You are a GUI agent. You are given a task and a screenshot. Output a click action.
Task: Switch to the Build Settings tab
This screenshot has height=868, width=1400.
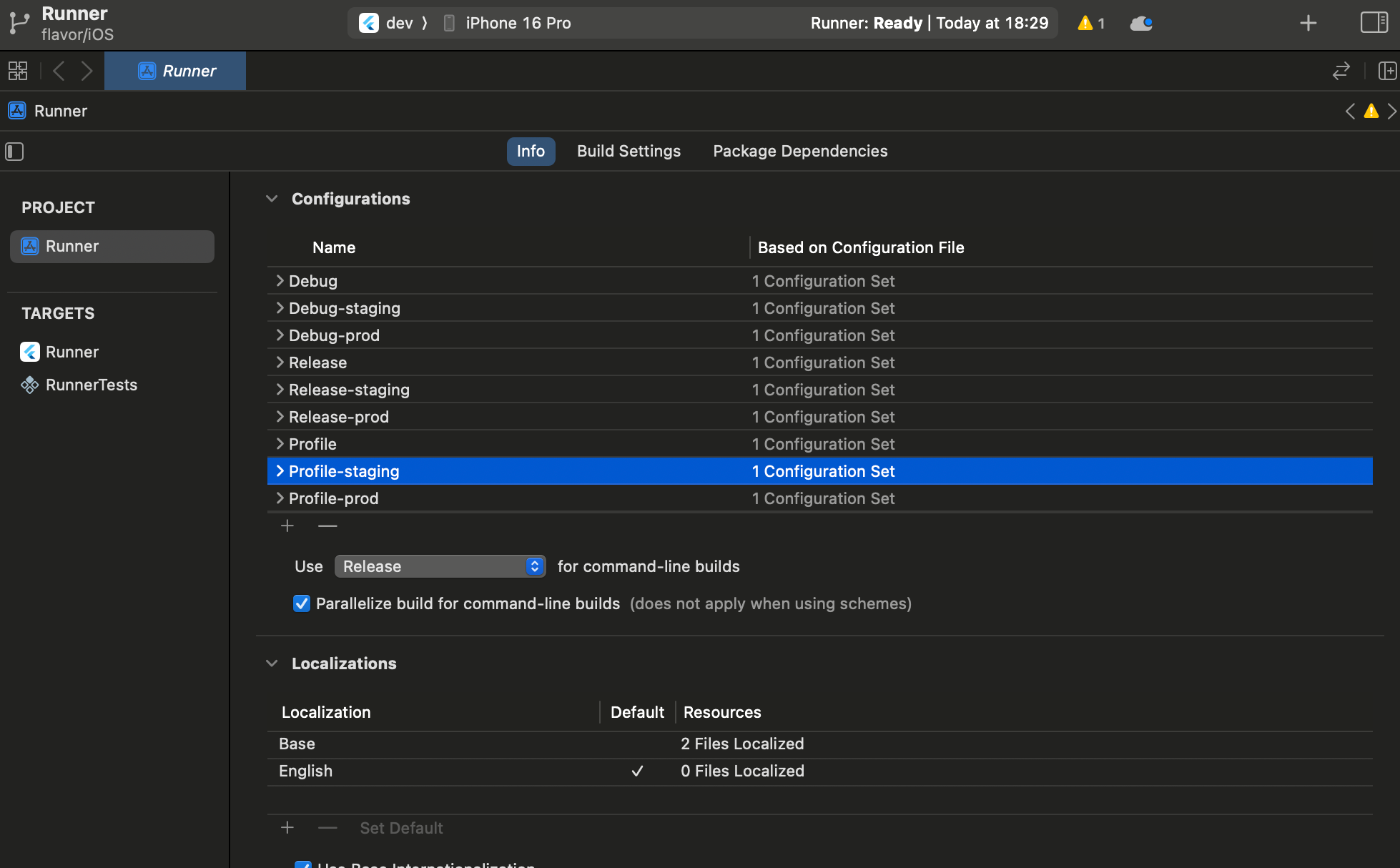pyautogui.click(x=629, y=151)
